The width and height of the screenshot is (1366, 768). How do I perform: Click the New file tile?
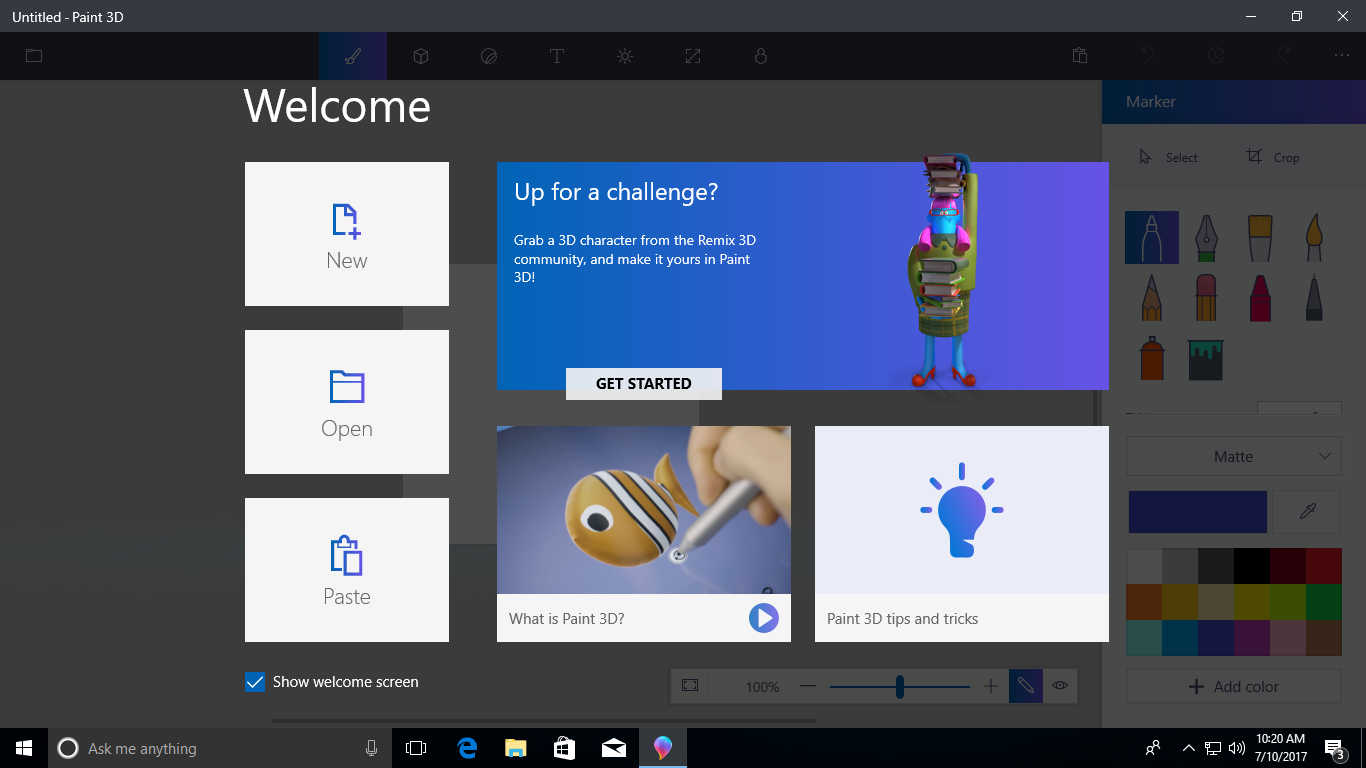point(347,234)
